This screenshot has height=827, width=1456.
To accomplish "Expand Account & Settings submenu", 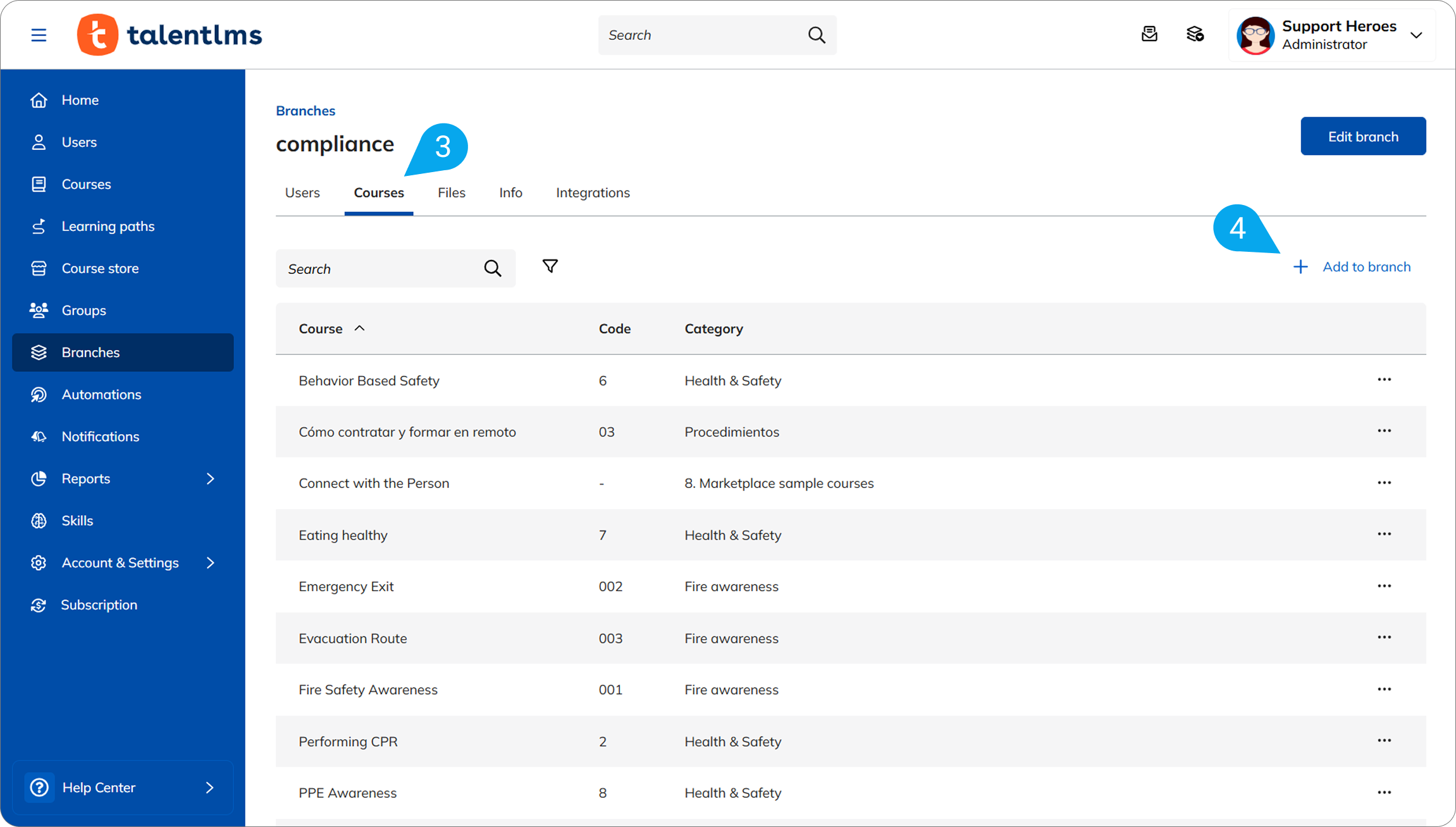I will [211, 563].
